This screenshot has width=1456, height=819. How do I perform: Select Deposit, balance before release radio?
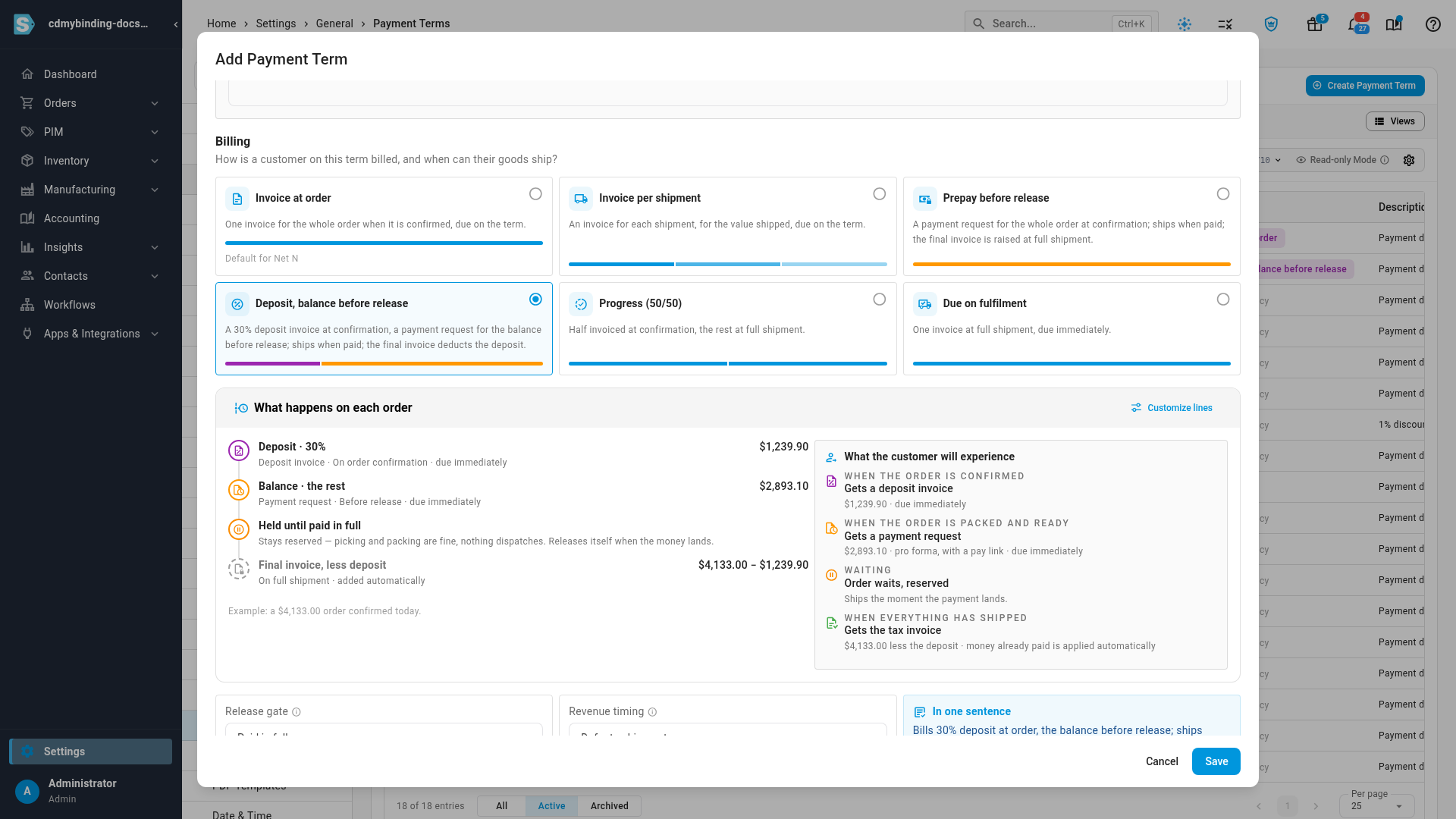pyautogui.click(x=535, y=300)
